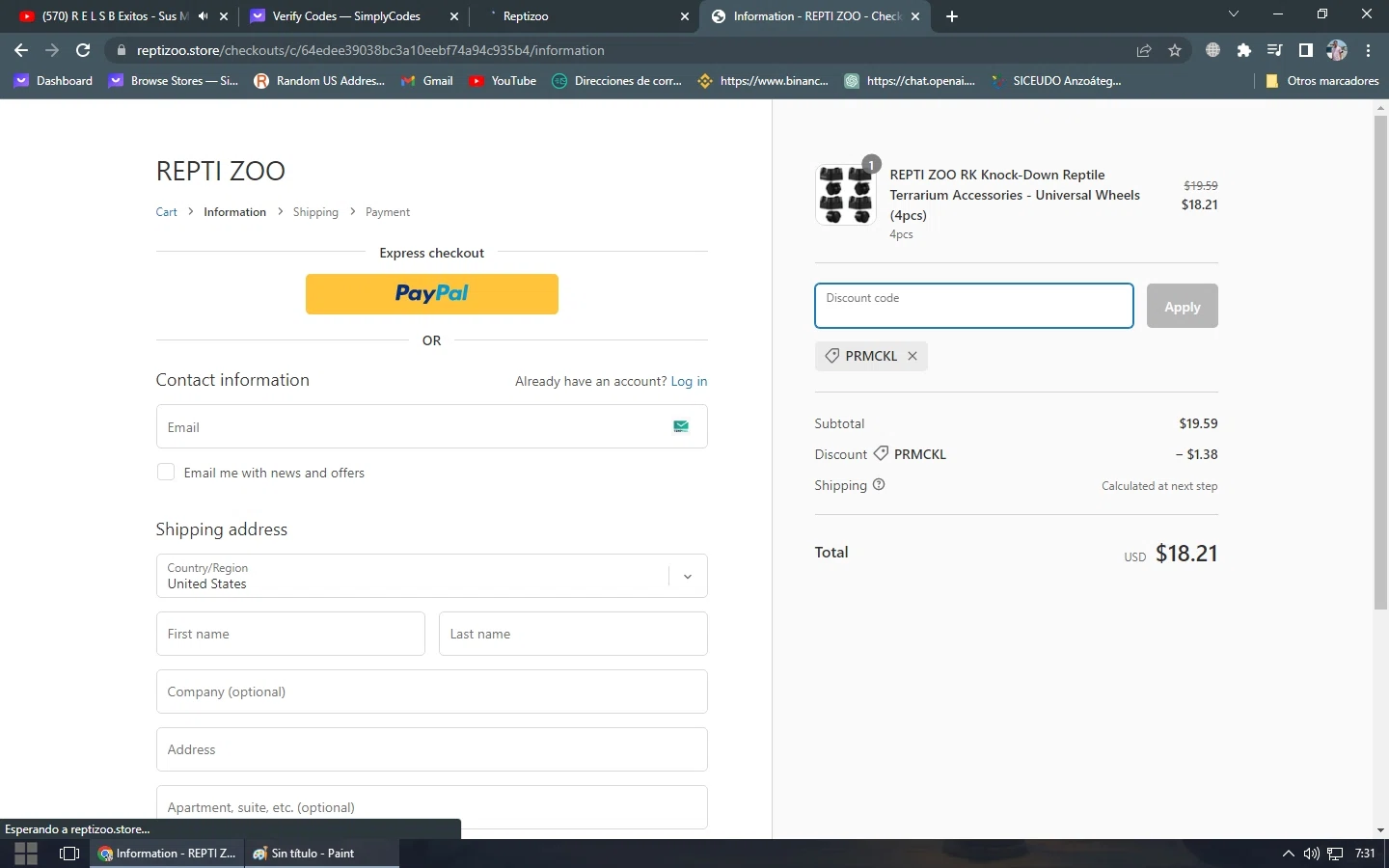This screenshot has height=868, width=1389.
Task: Click the Address field
Action: [x=432, y=749]
